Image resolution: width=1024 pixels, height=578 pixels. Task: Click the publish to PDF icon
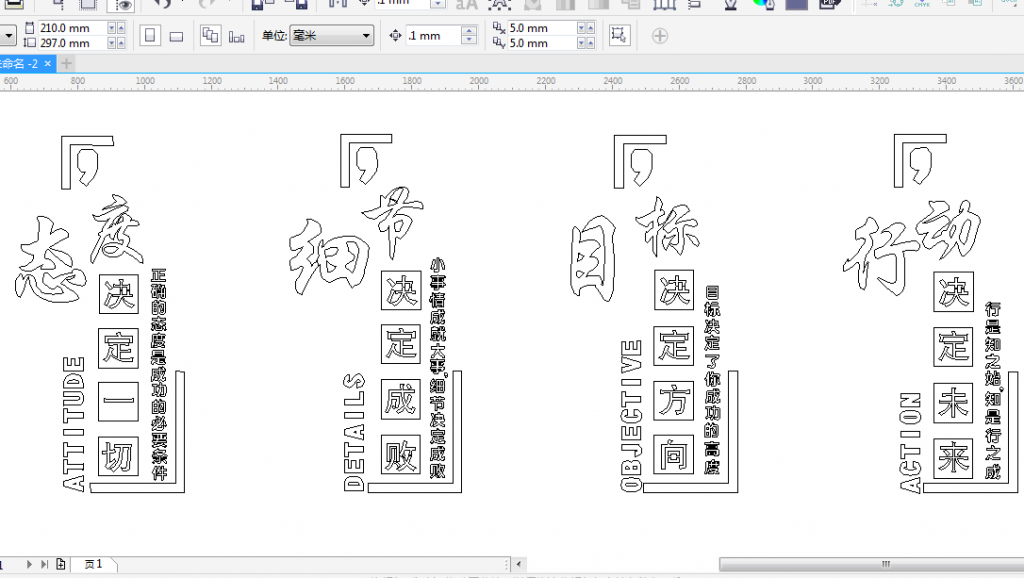click(829, 4)
